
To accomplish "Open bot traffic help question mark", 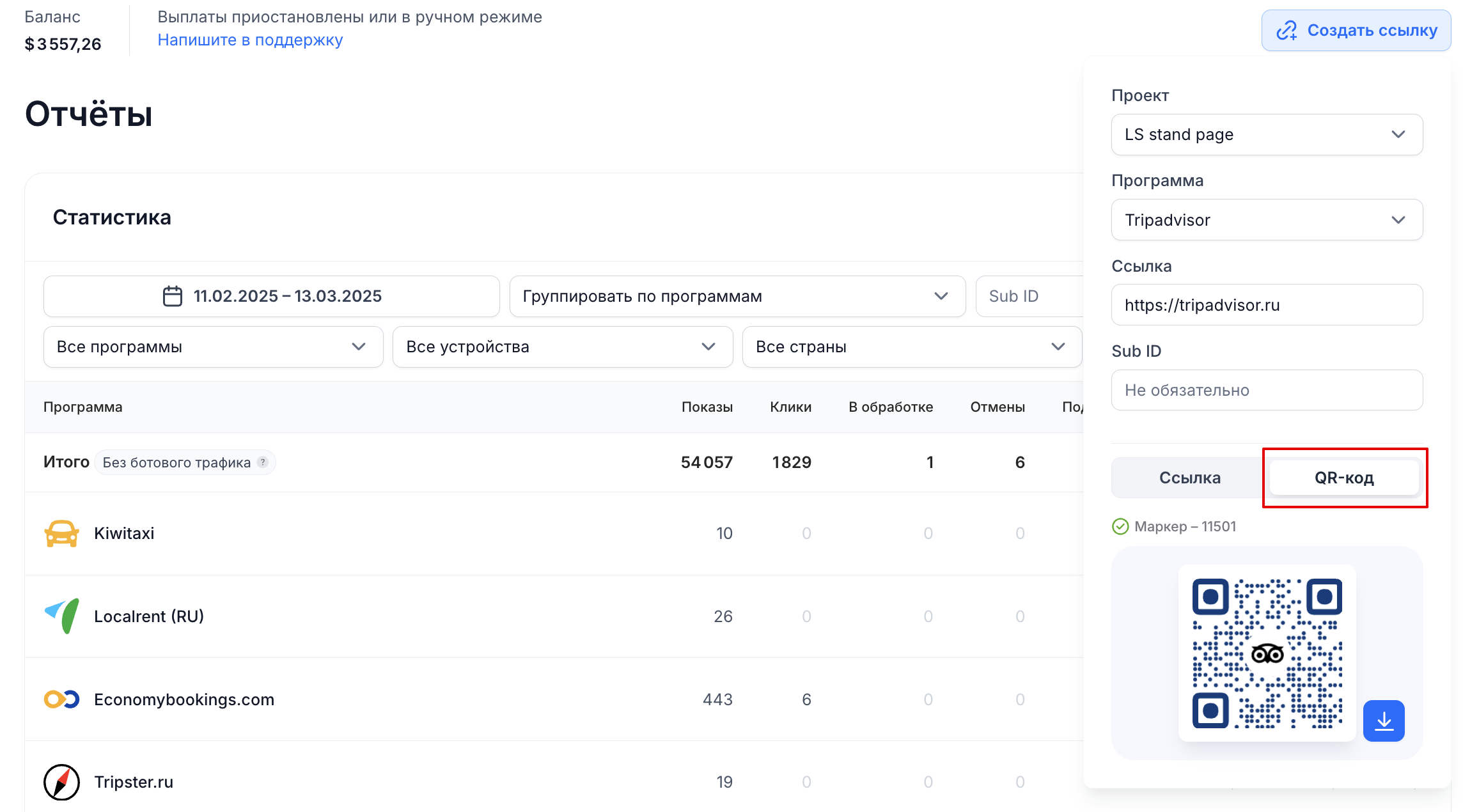I will click(262, 462).
